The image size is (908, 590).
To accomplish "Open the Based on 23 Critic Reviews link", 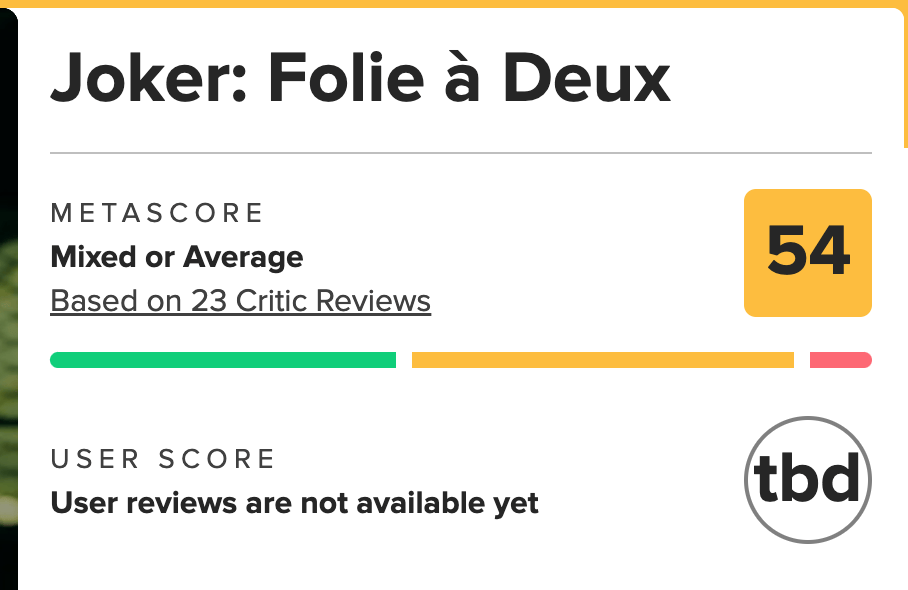I will [240, 300].
